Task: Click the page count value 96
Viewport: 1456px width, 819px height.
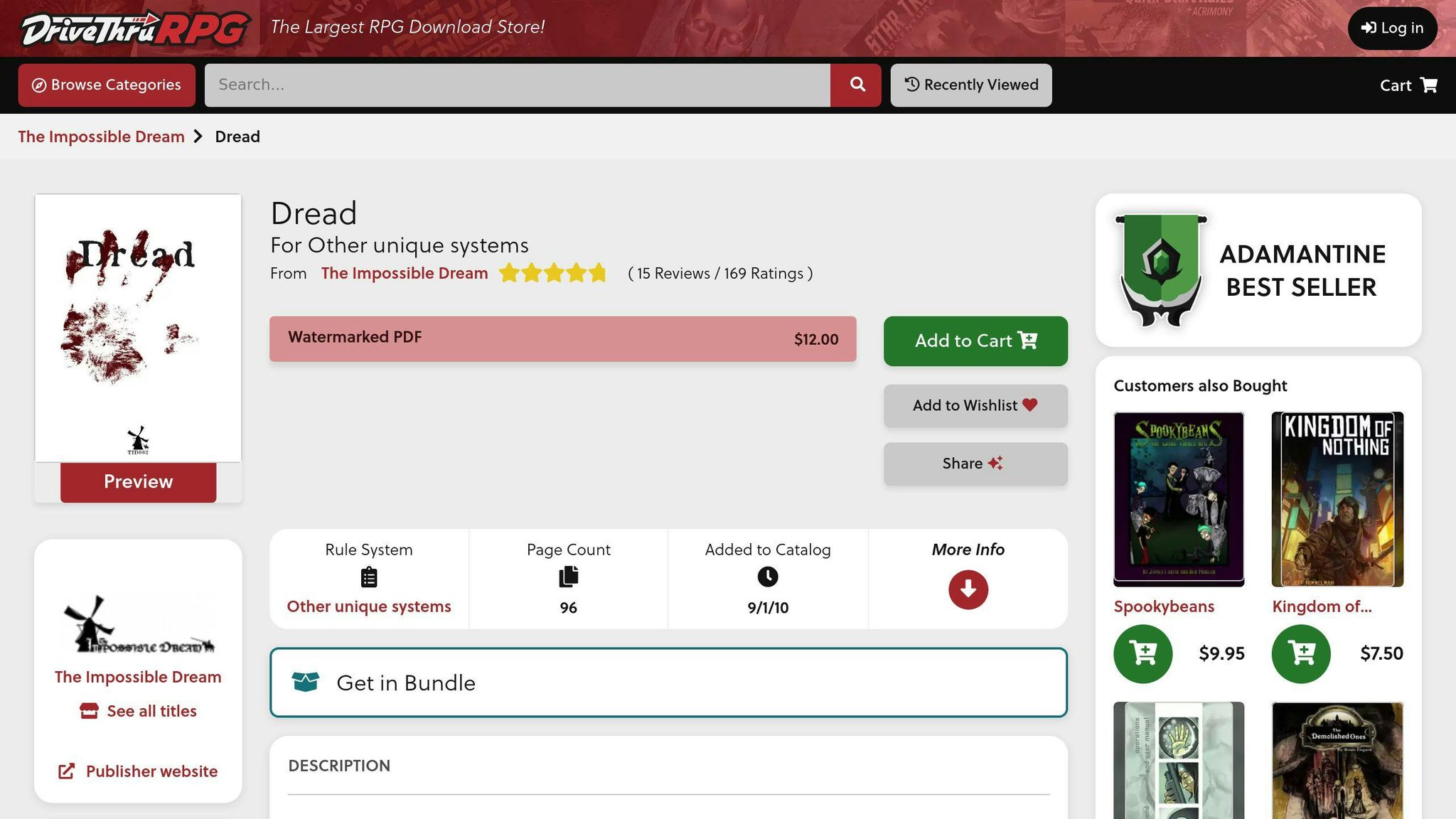Action: pyautogui.click(x=568, y=608)
